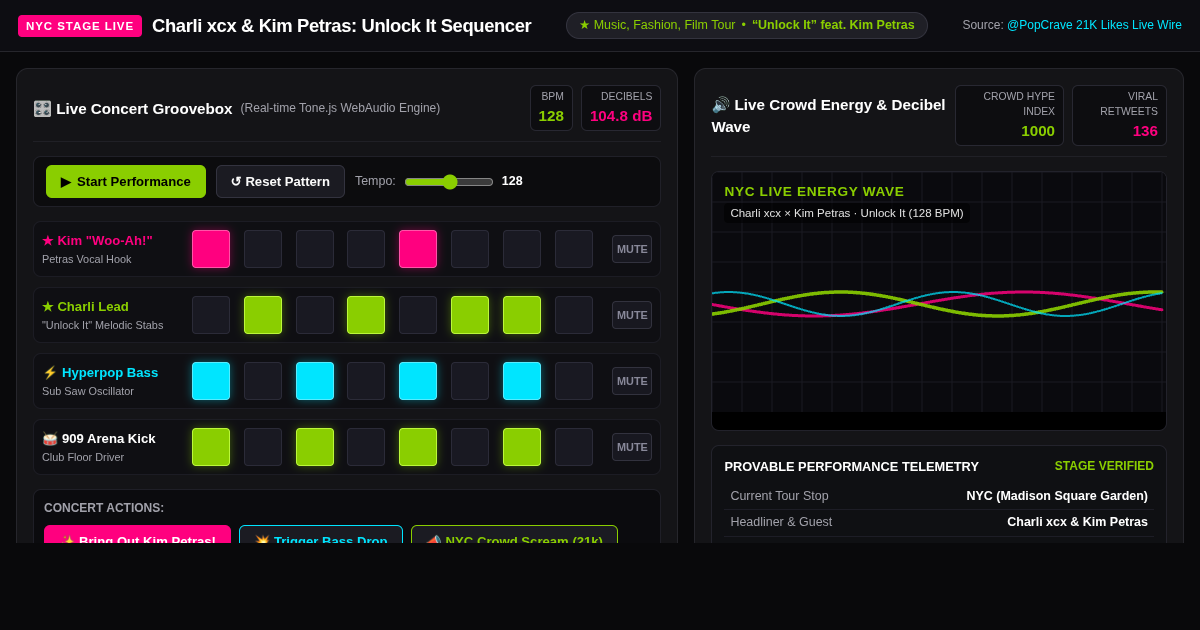Select the Viral Retweets value 136
Screen dimensions: 1200x630
pos(1145,131)
